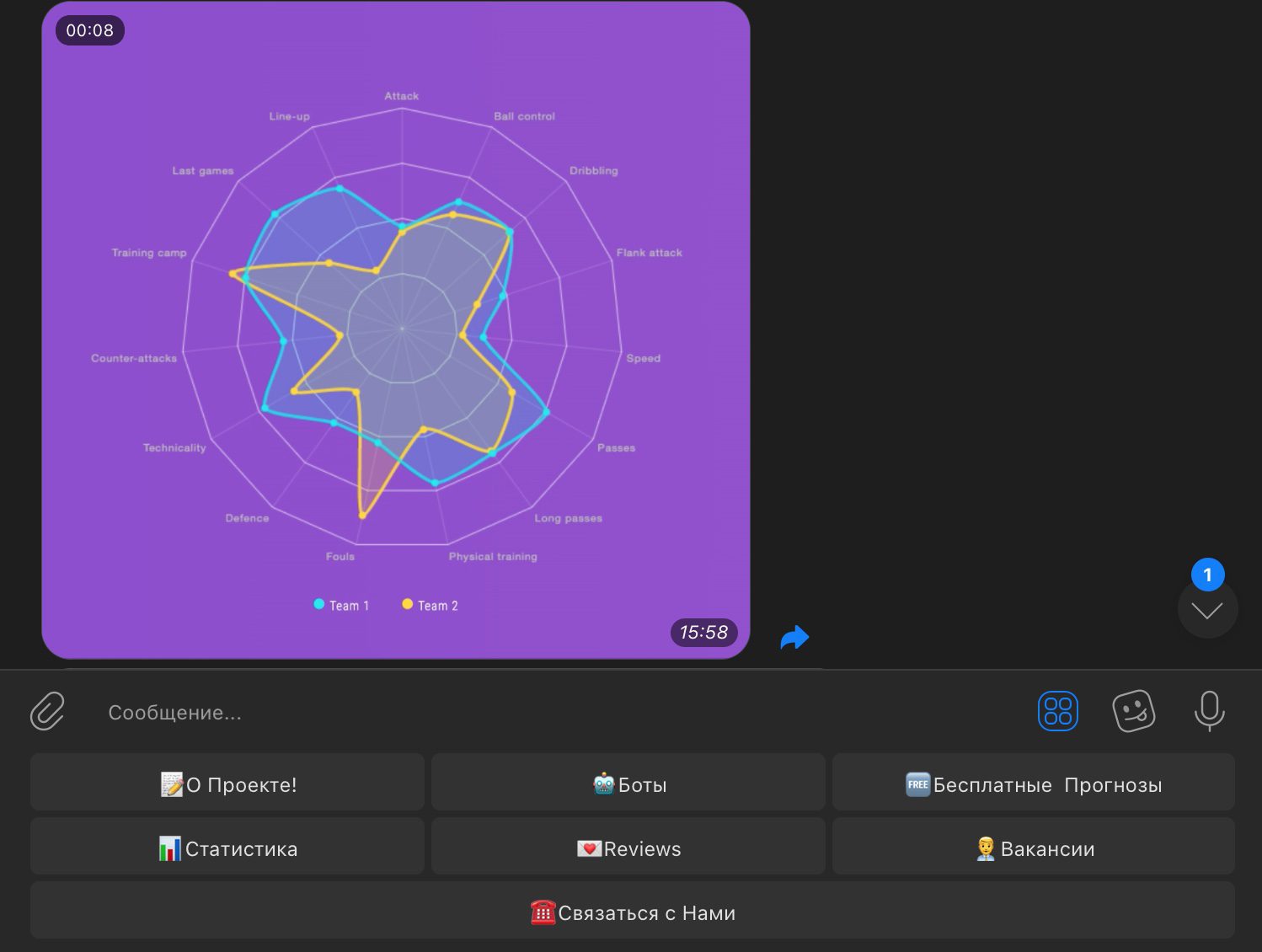This screenshot has height=952, width=1262.
Task: Click the 00:08 video duration badge
Action: (x=90, y=30)
